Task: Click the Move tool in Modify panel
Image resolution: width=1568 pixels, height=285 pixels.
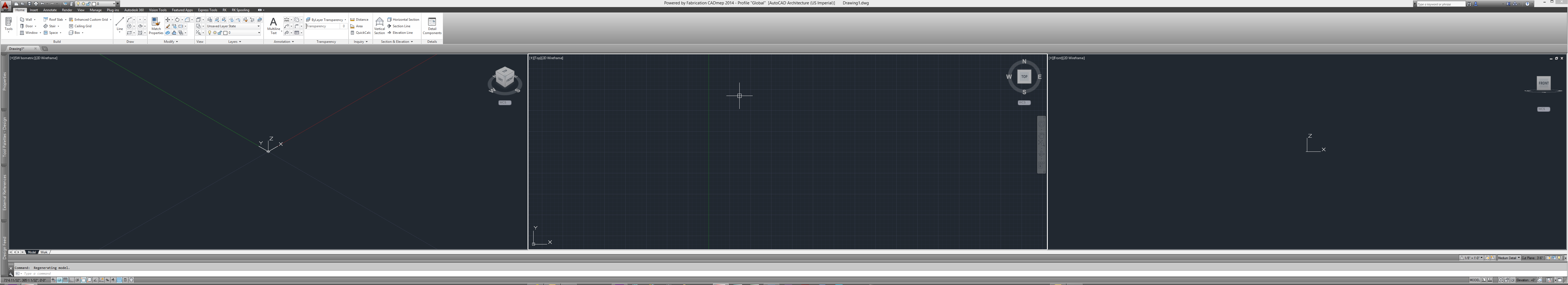Action: (168, 20)
